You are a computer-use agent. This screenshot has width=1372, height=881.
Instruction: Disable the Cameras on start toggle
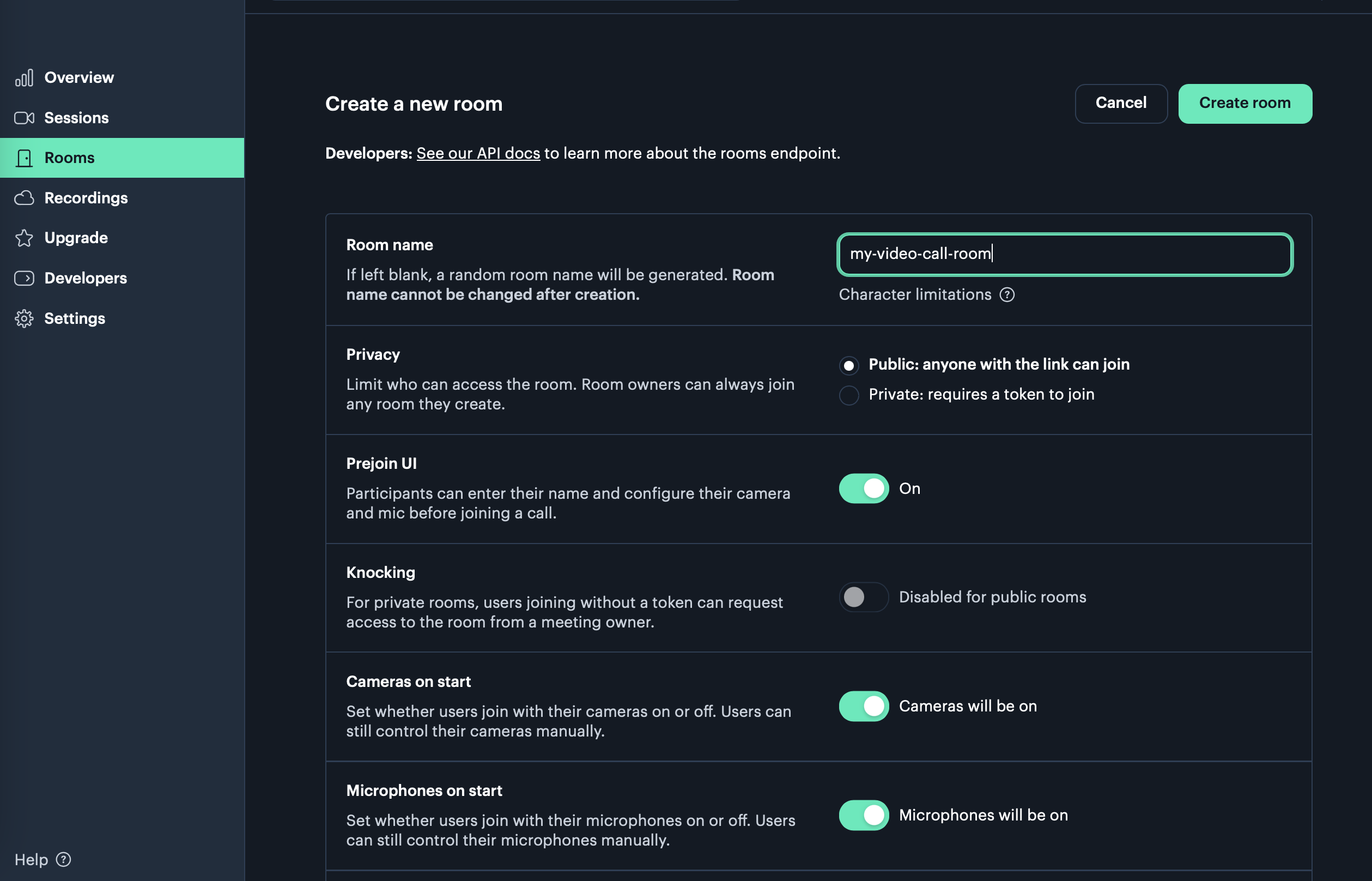[x=863, y=706]
